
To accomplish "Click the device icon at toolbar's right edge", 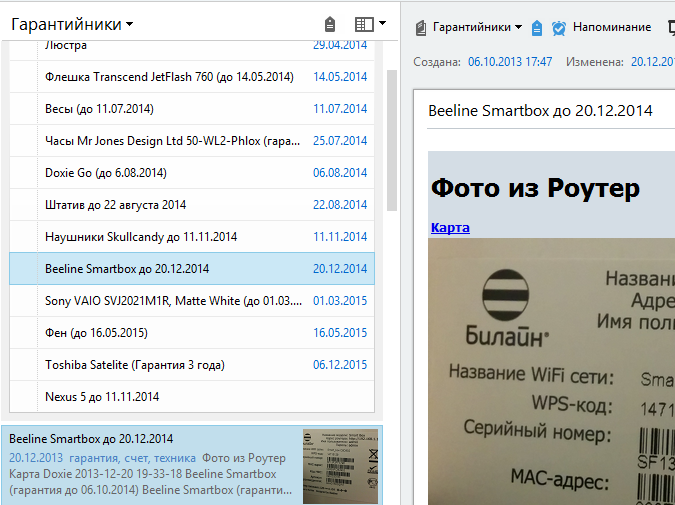I will (671, 27).
